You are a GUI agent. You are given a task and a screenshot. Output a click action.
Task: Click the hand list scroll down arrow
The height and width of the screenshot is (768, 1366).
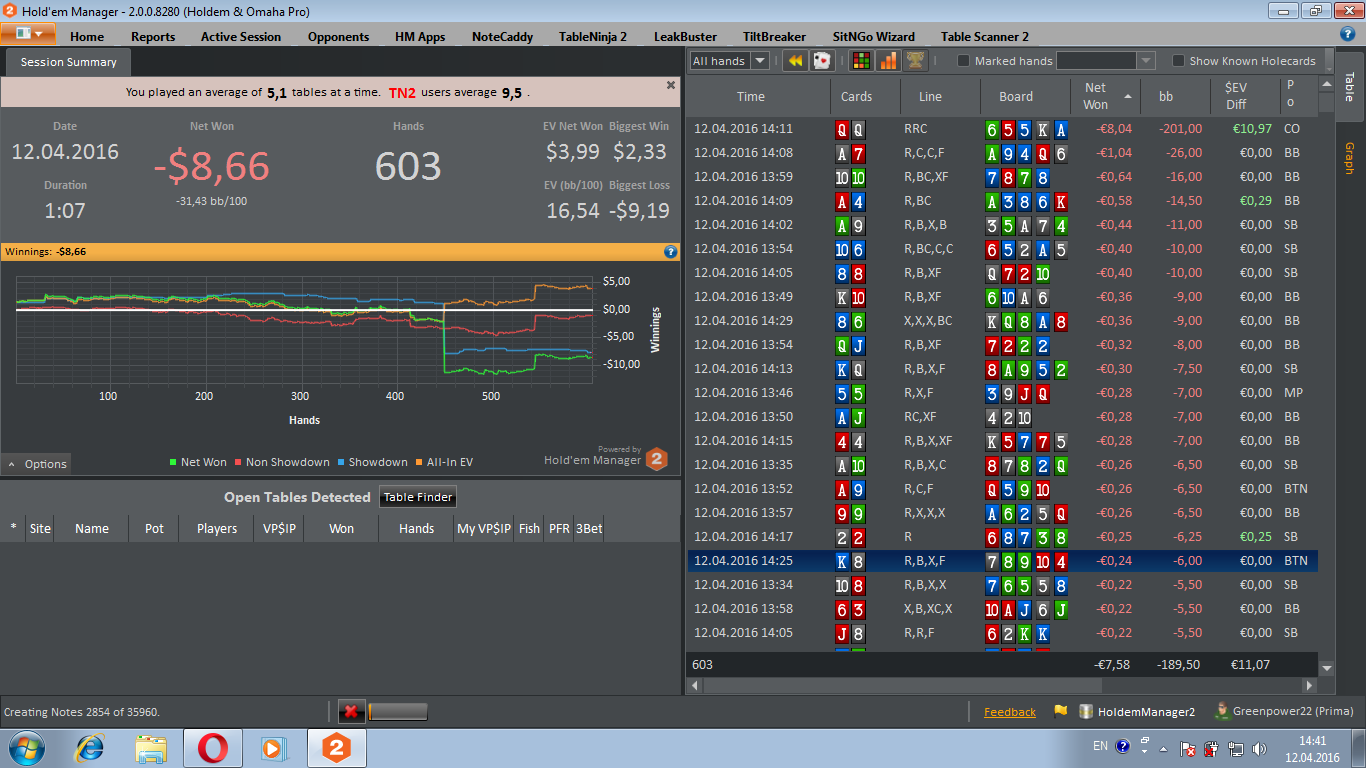point(1327,667)
